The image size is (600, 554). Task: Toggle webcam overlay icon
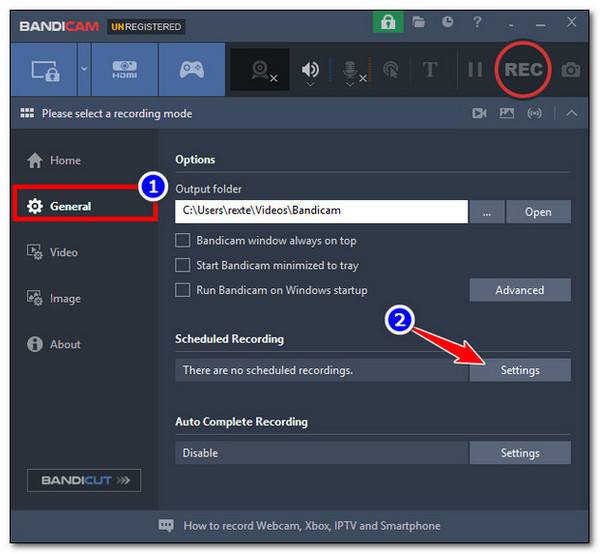260,70
